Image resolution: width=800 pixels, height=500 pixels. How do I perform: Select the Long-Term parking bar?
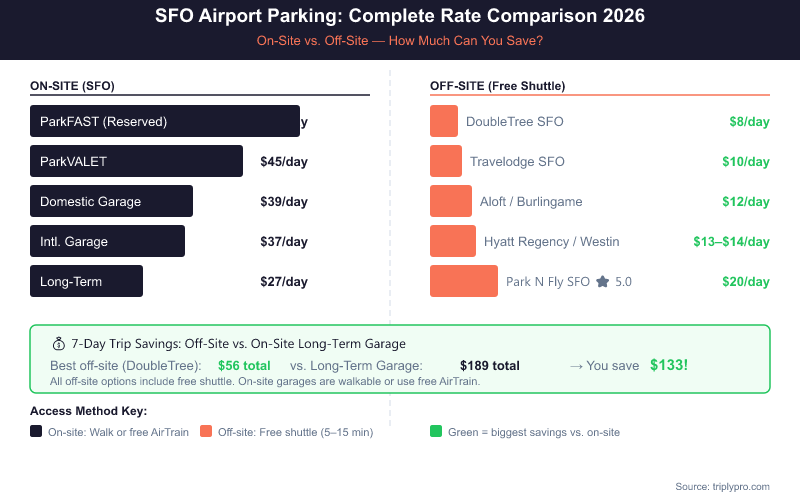86,281
